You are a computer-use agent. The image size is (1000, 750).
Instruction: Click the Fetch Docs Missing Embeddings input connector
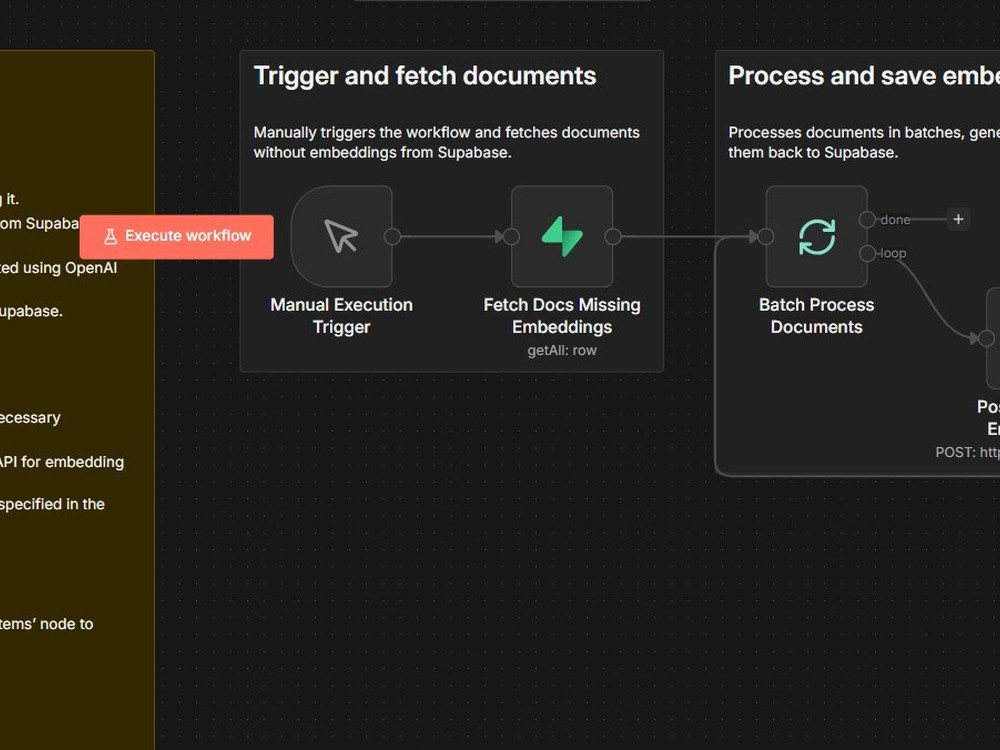coord(511,237)
